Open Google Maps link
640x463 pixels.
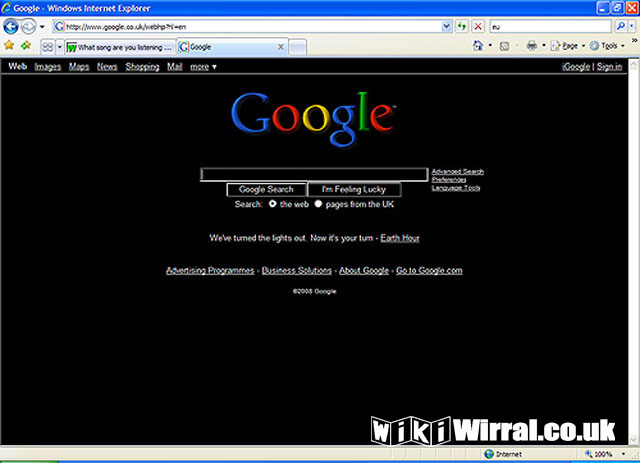(79, 67)
